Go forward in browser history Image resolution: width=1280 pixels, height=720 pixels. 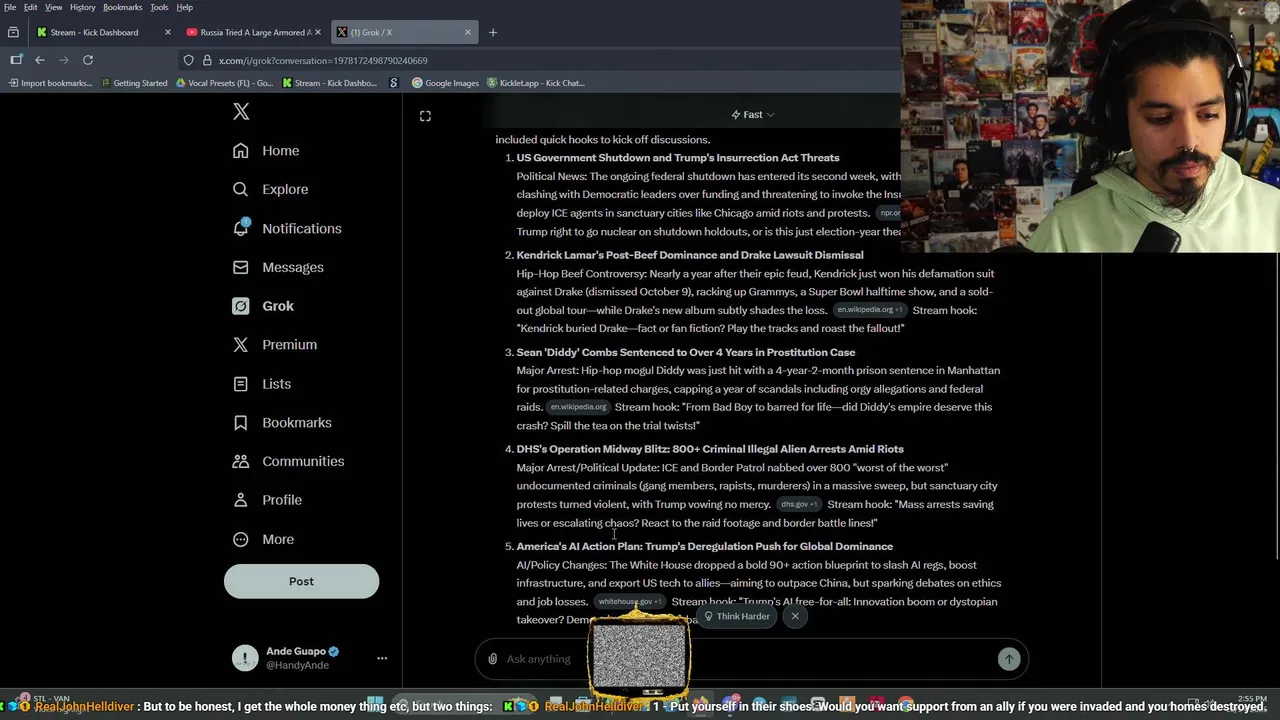point(64,60)
